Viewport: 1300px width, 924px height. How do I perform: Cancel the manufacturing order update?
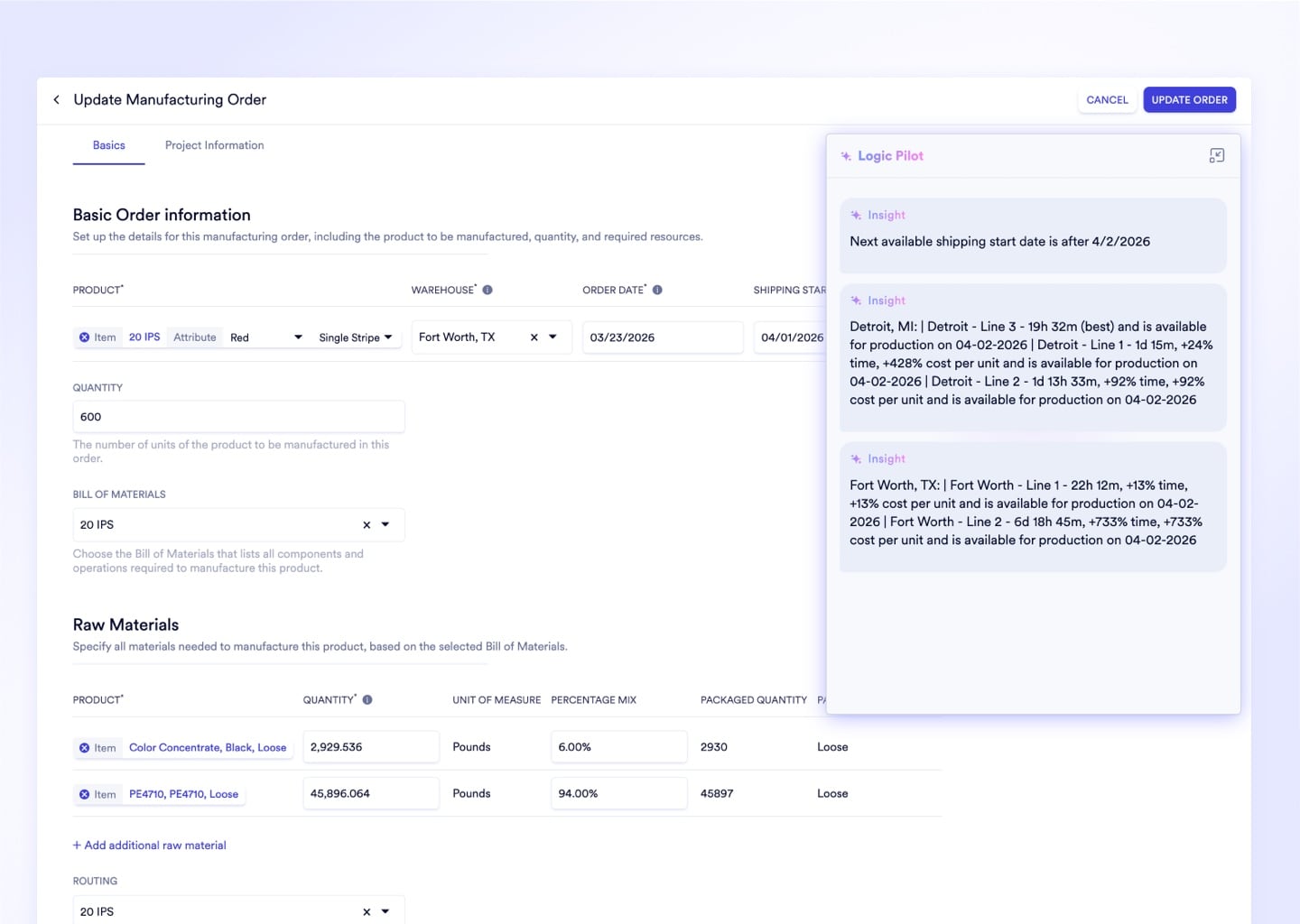(x=1107, y=99)
